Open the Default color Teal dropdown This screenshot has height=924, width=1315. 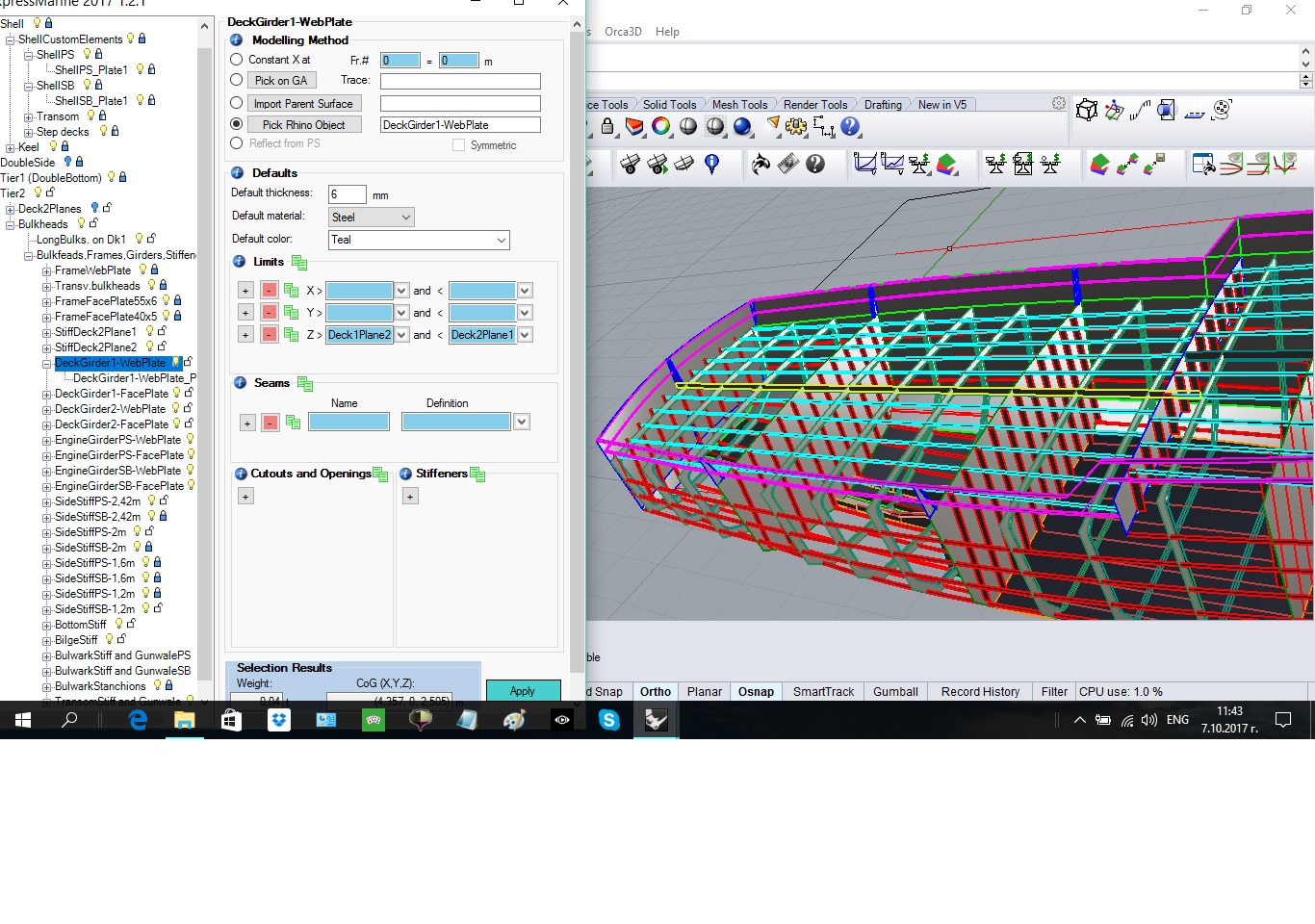pos(419,240)
